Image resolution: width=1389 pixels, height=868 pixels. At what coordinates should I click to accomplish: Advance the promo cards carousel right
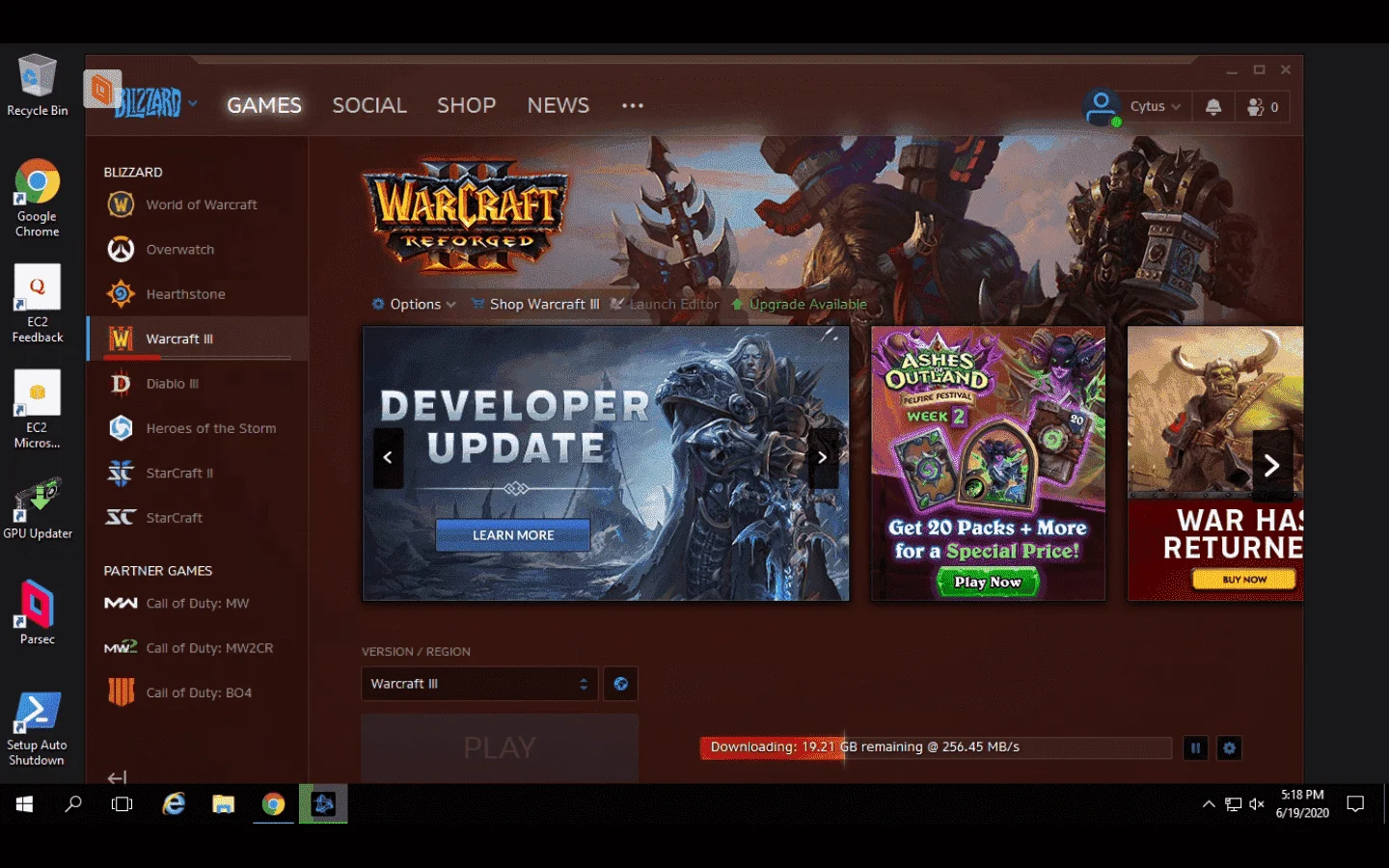point(1271,467)
